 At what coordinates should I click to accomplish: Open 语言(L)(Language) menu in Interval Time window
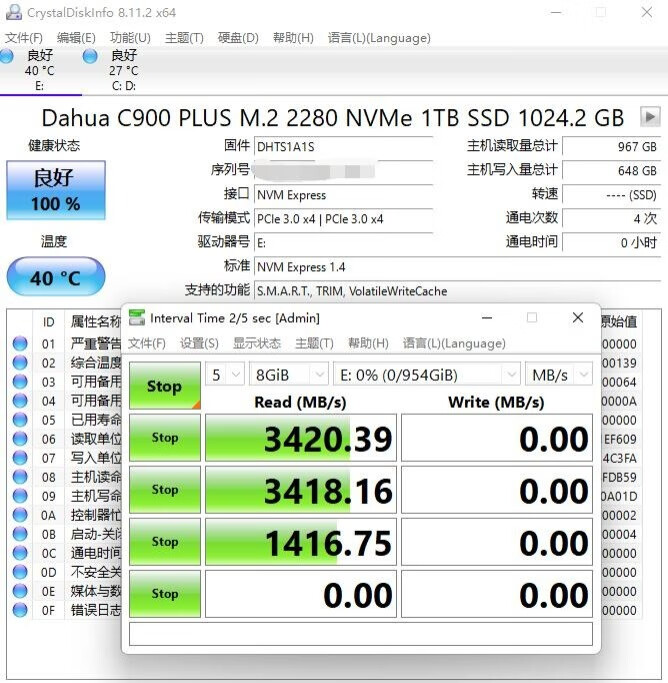[454, 343]
